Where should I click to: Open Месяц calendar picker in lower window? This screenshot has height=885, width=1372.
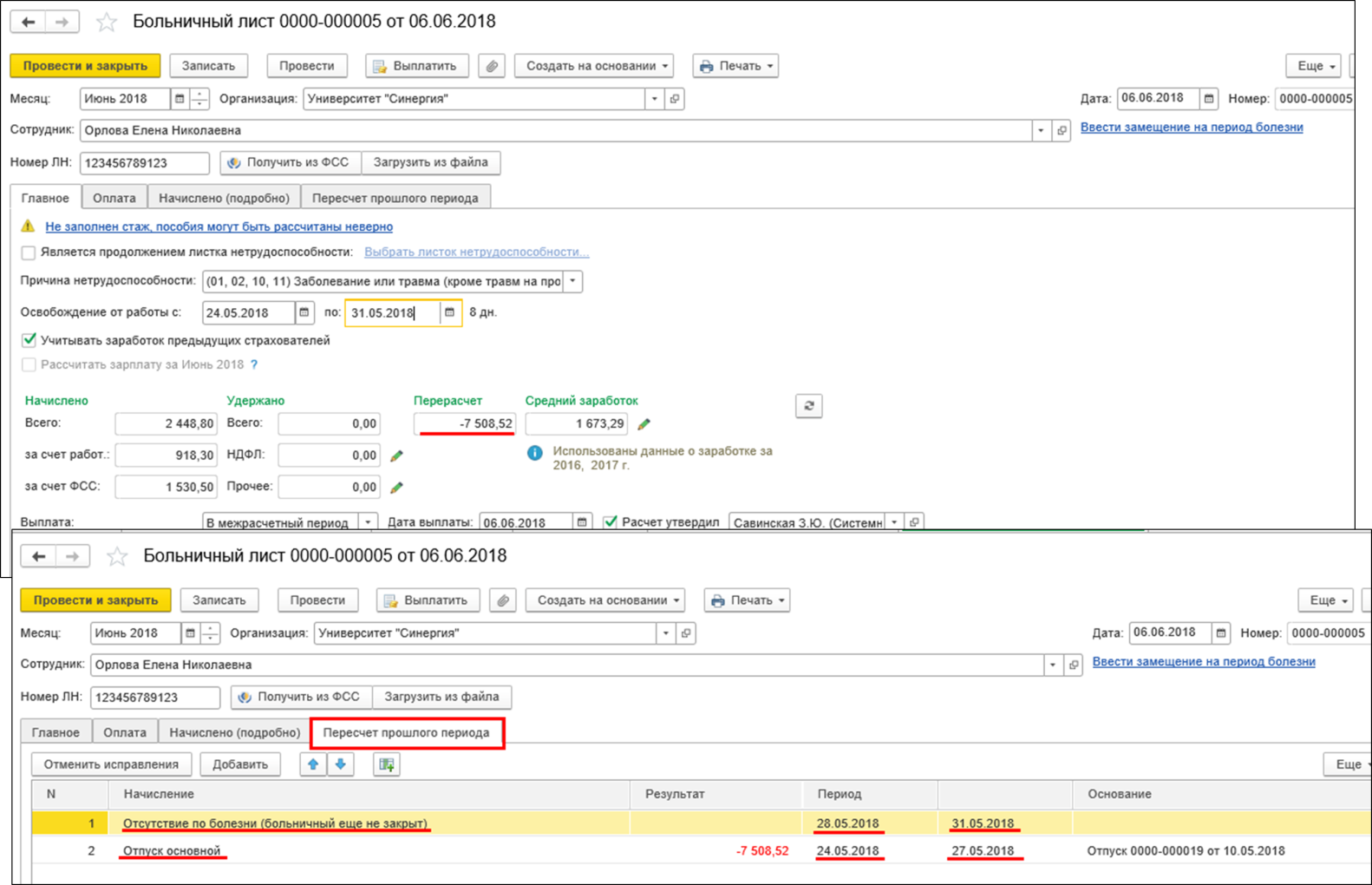coord(190,633)
